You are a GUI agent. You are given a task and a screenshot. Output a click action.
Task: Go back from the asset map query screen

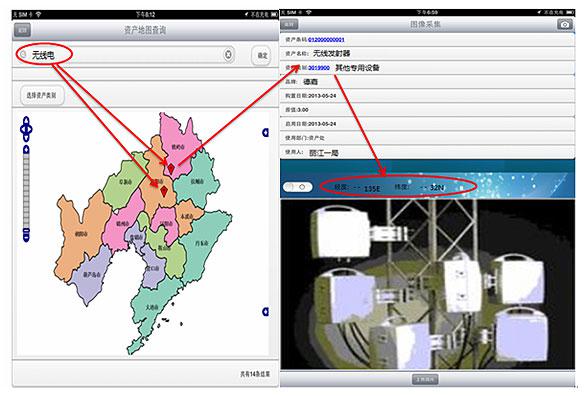point(22,30)
